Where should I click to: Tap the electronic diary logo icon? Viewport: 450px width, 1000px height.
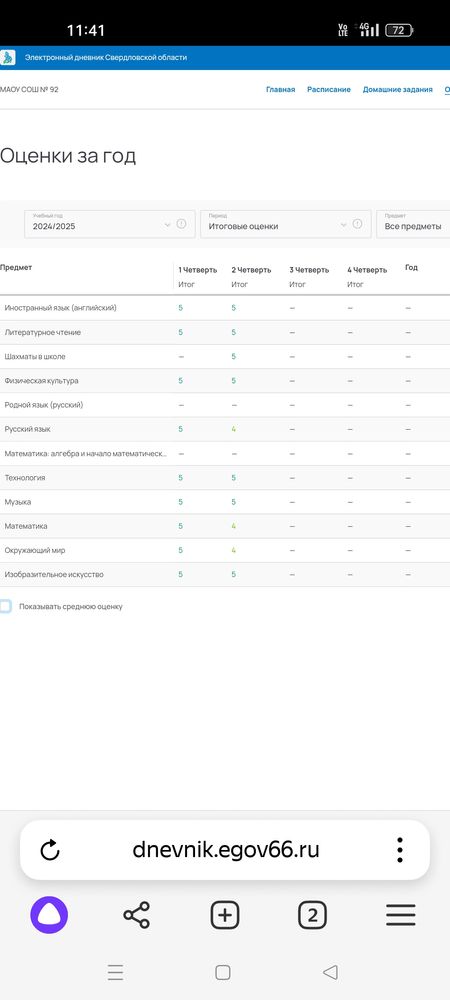[x=7, y=57]
